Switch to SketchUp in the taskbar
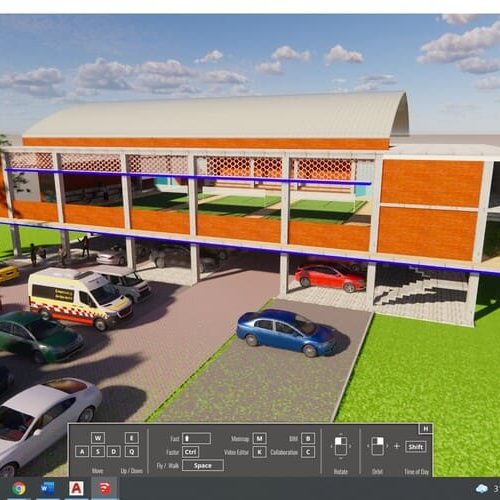The height and width of the screenshot is (500, 500). point(105,488)
